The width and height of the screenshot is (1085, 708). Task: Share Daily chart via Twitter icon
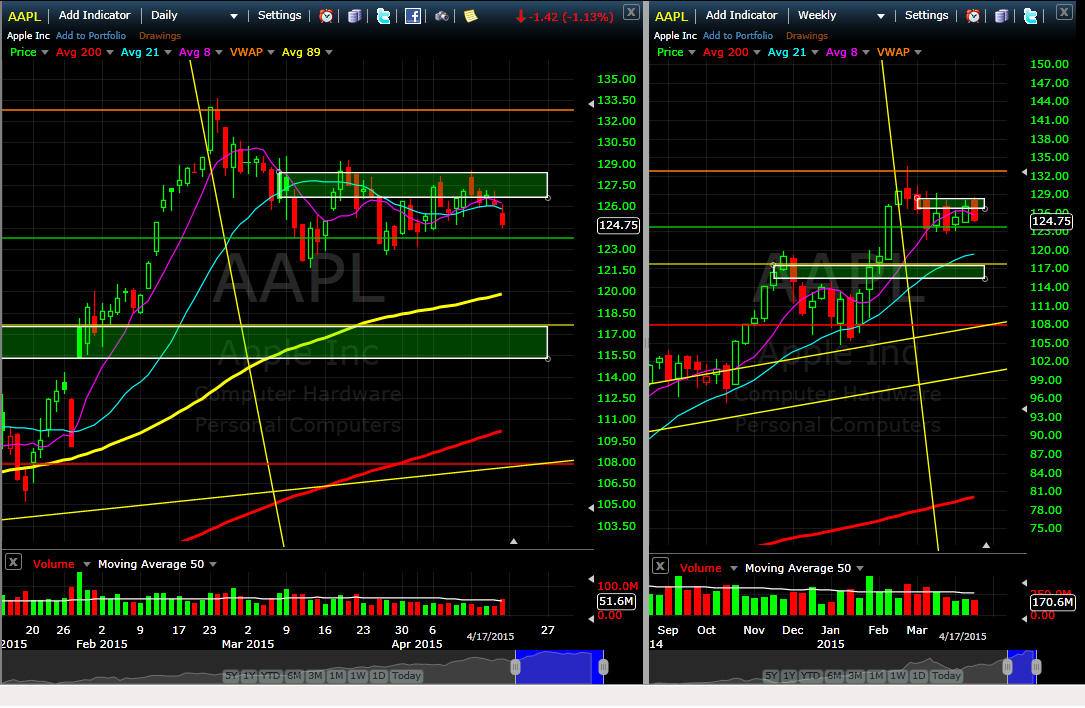[383, 16]
